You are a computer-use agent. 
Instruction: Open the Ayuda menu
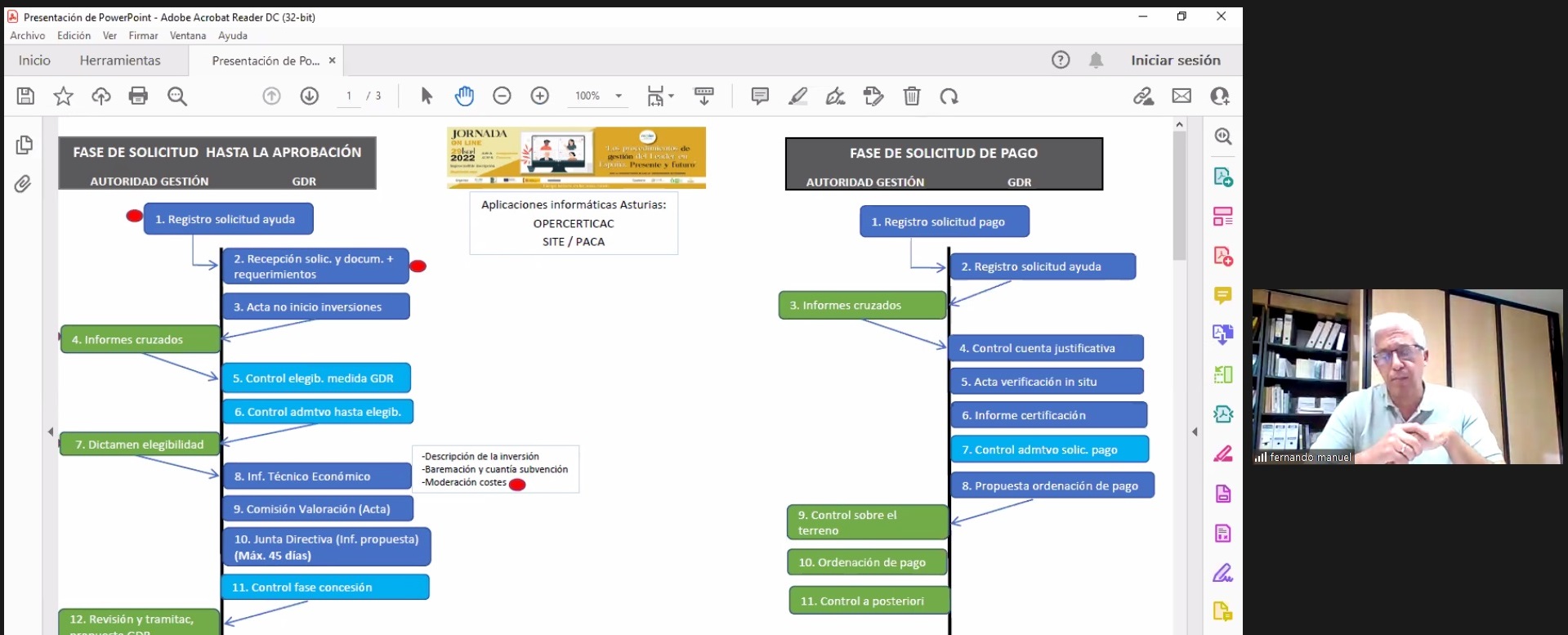[232, 36]
